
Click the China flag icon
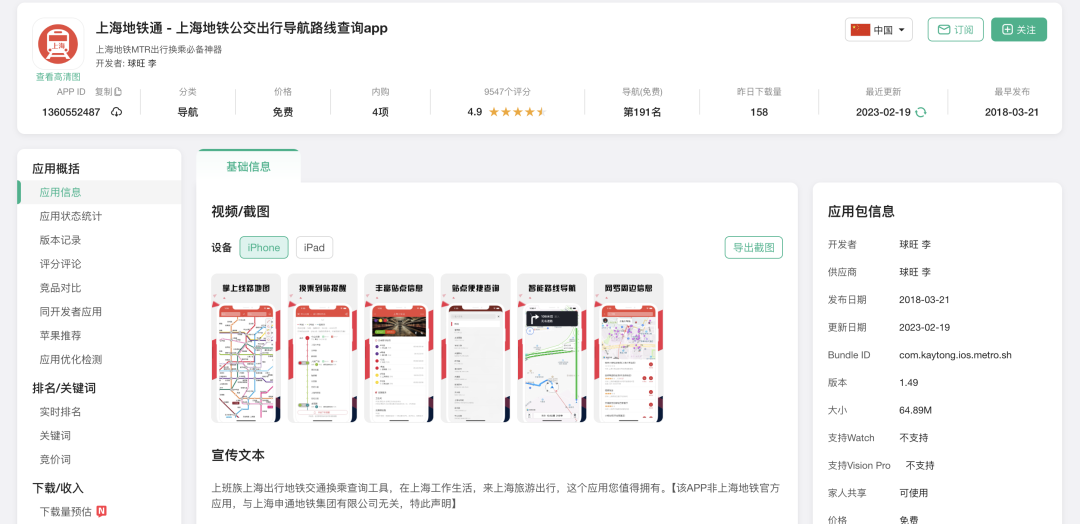(860, 30)
